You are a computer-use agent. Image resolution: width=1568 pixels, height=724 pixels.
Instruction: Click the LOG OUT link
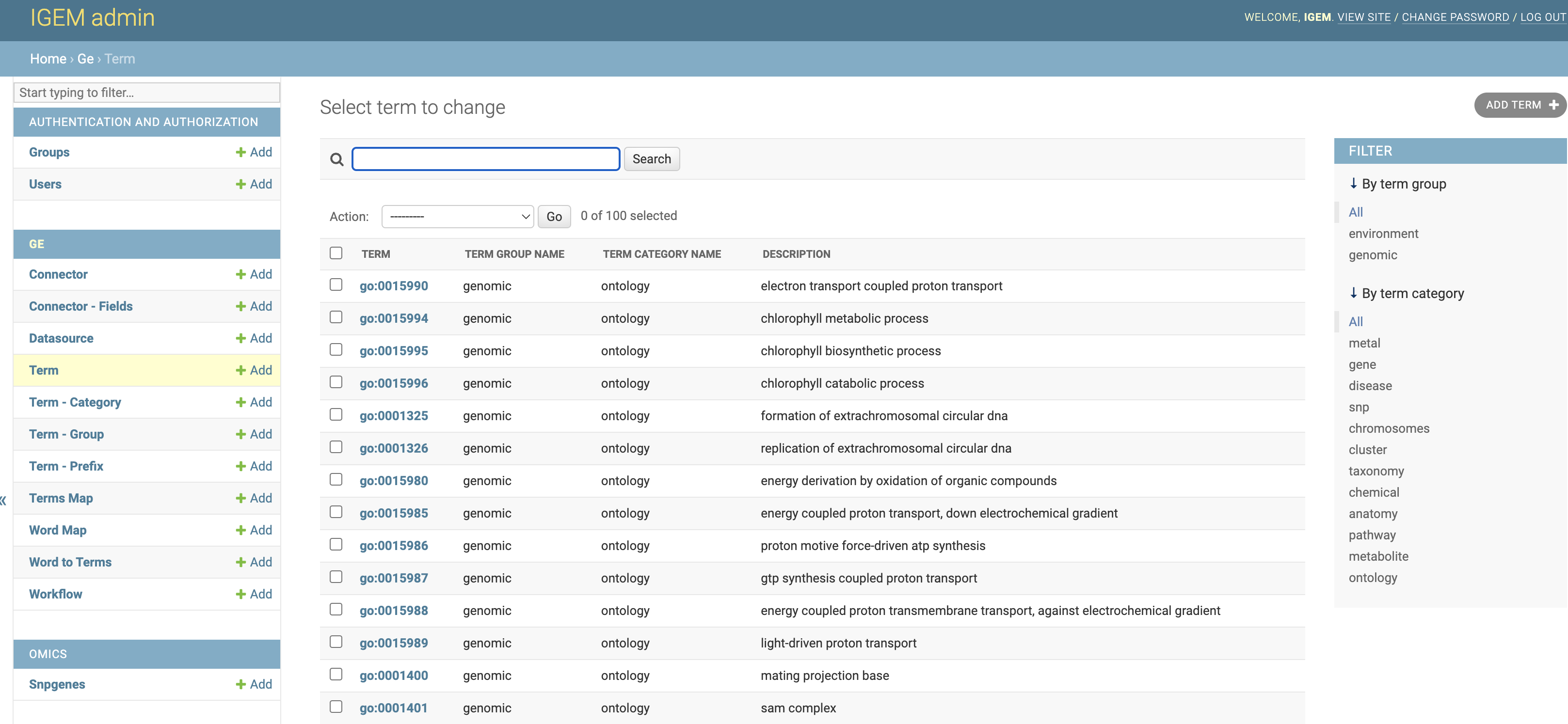click(x=1543, y=17)
